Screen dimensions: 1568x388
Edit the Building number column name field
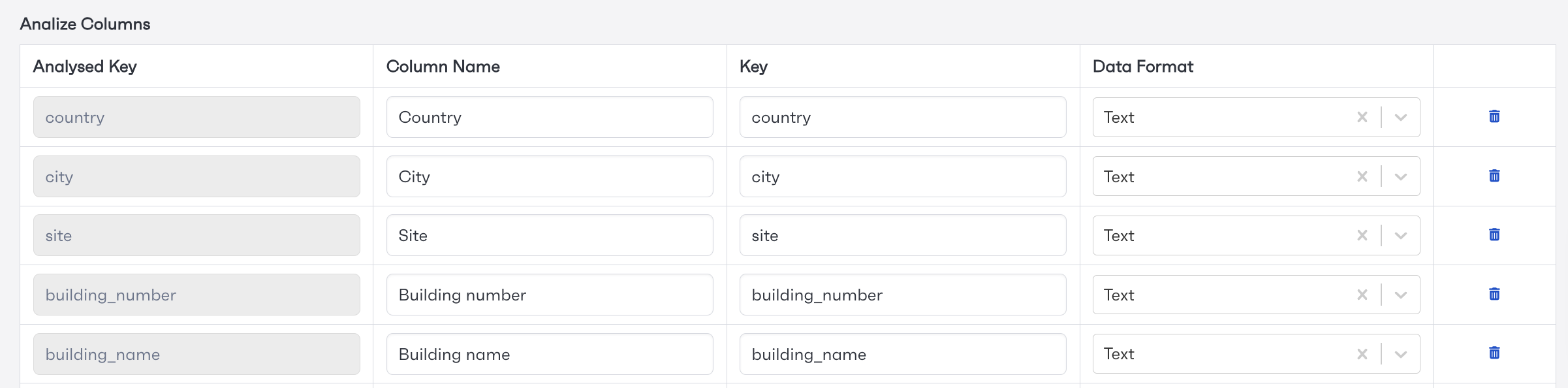click(x=550, y=295)
